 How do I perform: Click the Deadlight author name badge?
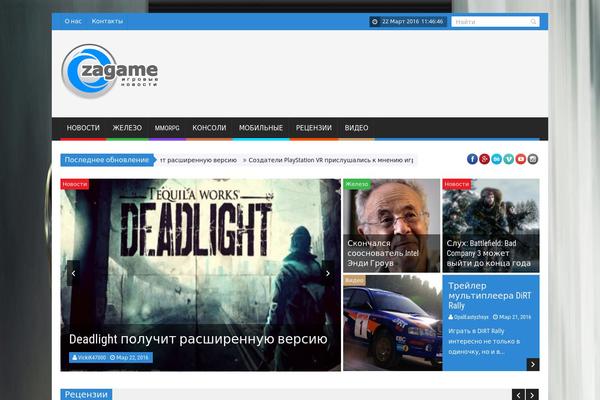(x=89, y=358)
